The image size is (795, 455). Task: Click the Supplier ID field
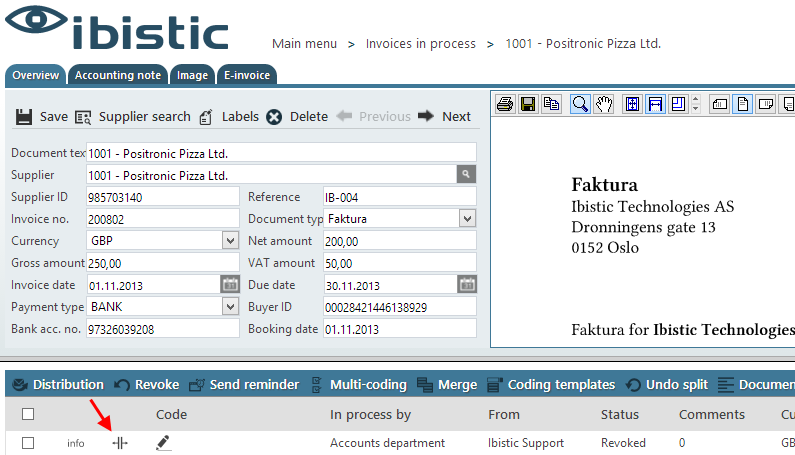tap(163, 197)
